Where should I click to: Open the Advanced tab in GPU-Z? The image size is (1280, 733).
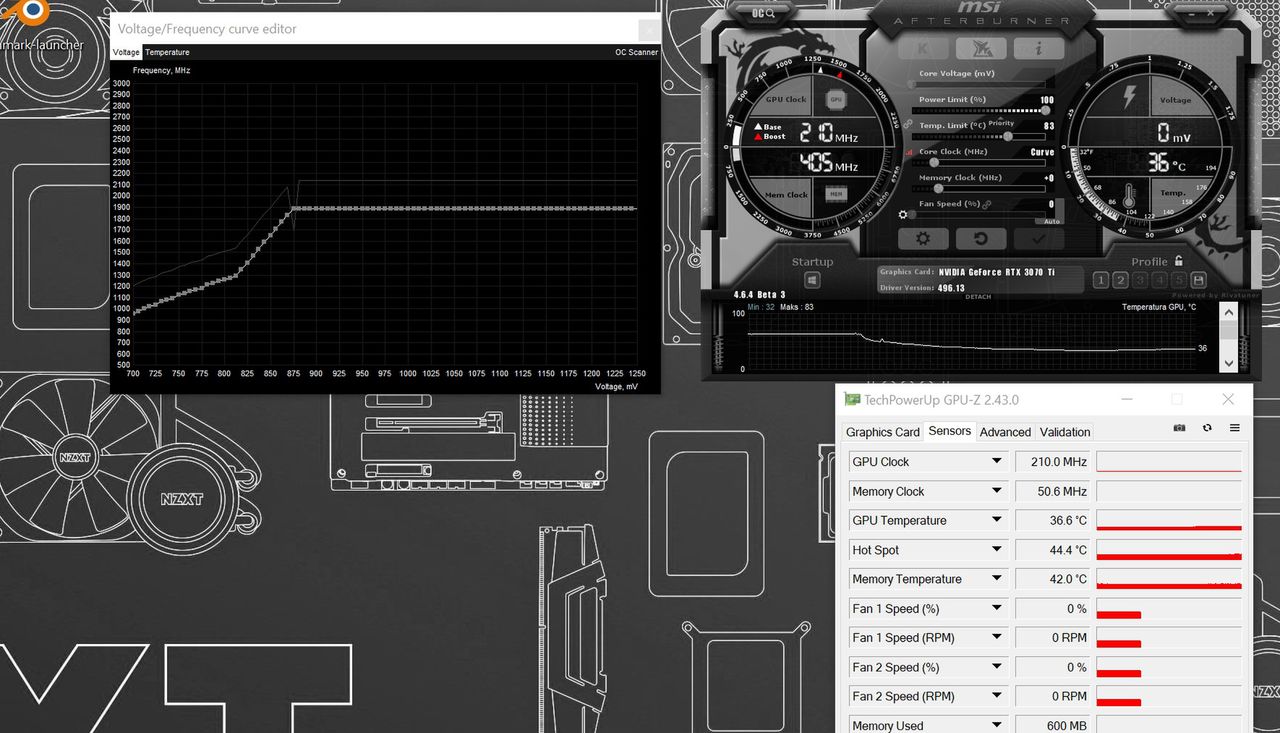point(1005,432)
